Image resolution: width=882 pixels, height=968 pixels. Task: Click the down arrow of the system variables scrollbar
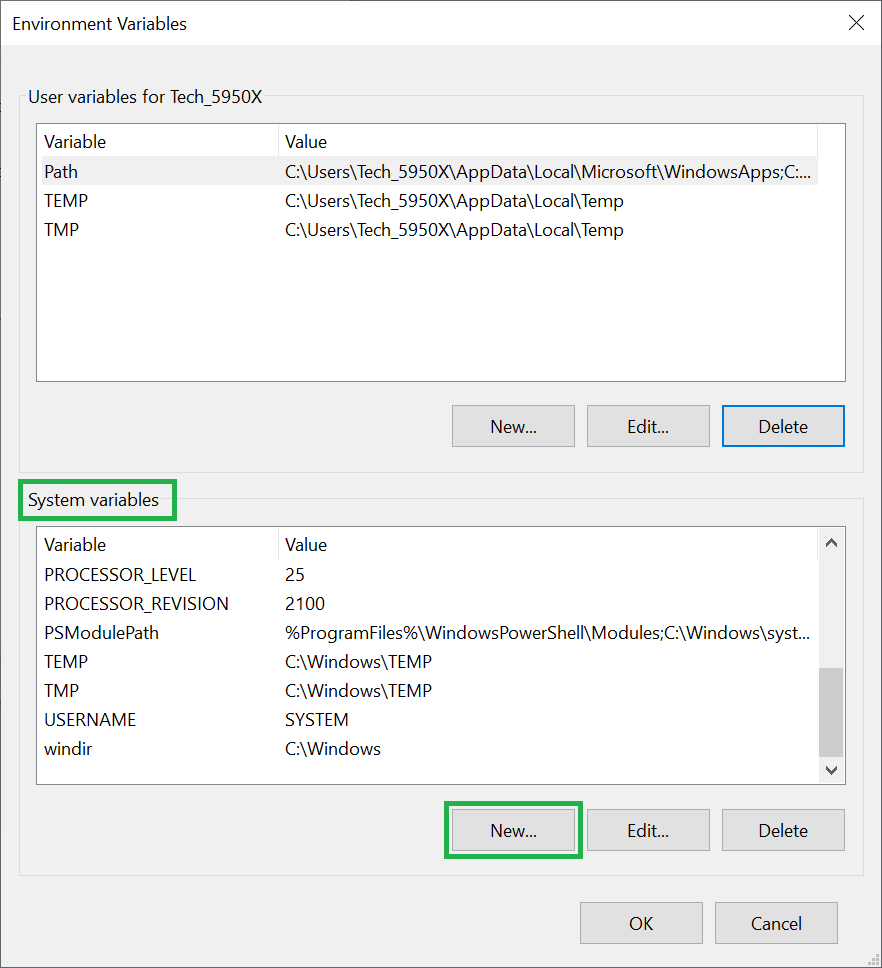coord(831,770)
